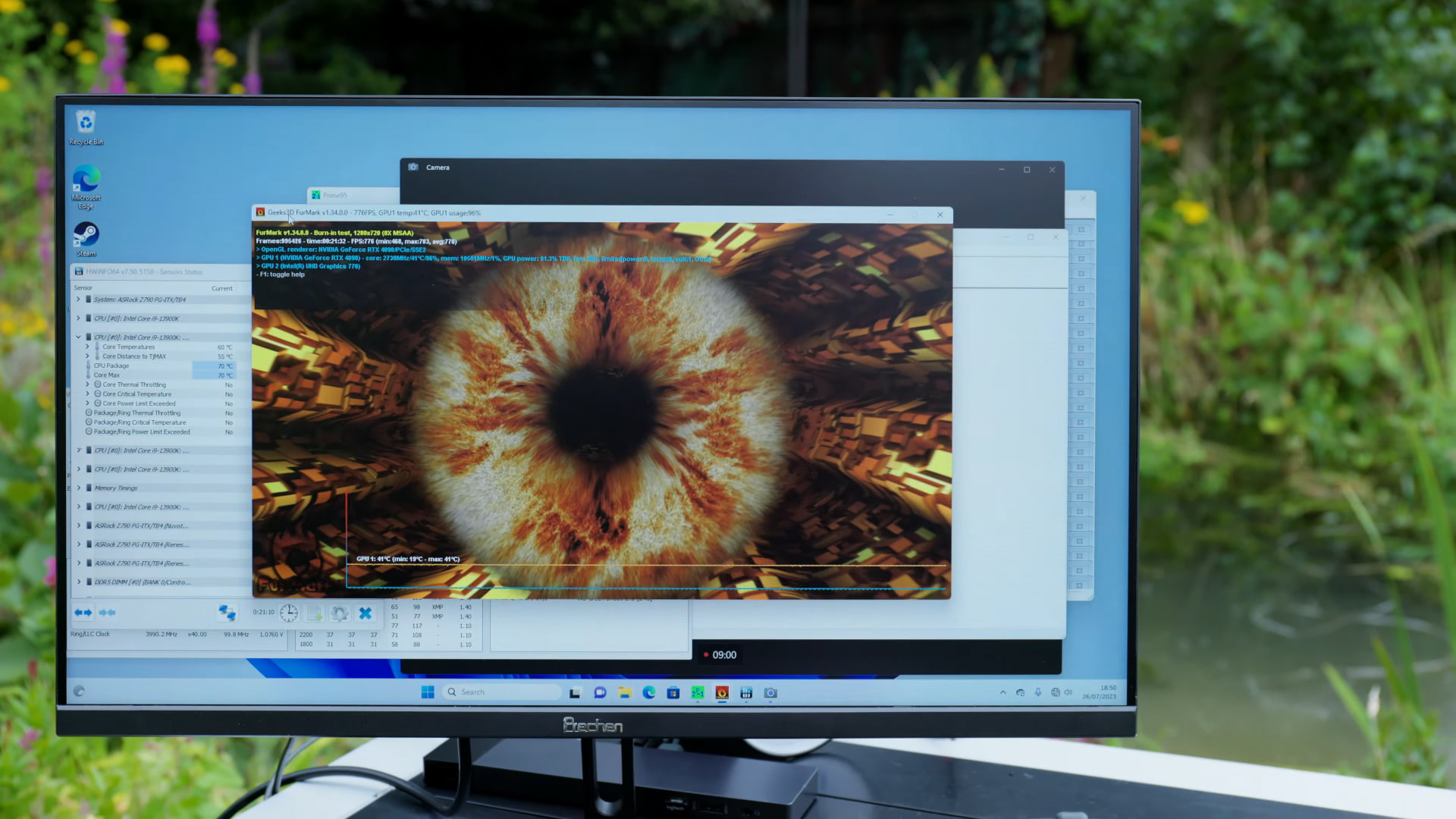
Task: Switch to FurMark via its taskbar icon
Action: [722, 692]
